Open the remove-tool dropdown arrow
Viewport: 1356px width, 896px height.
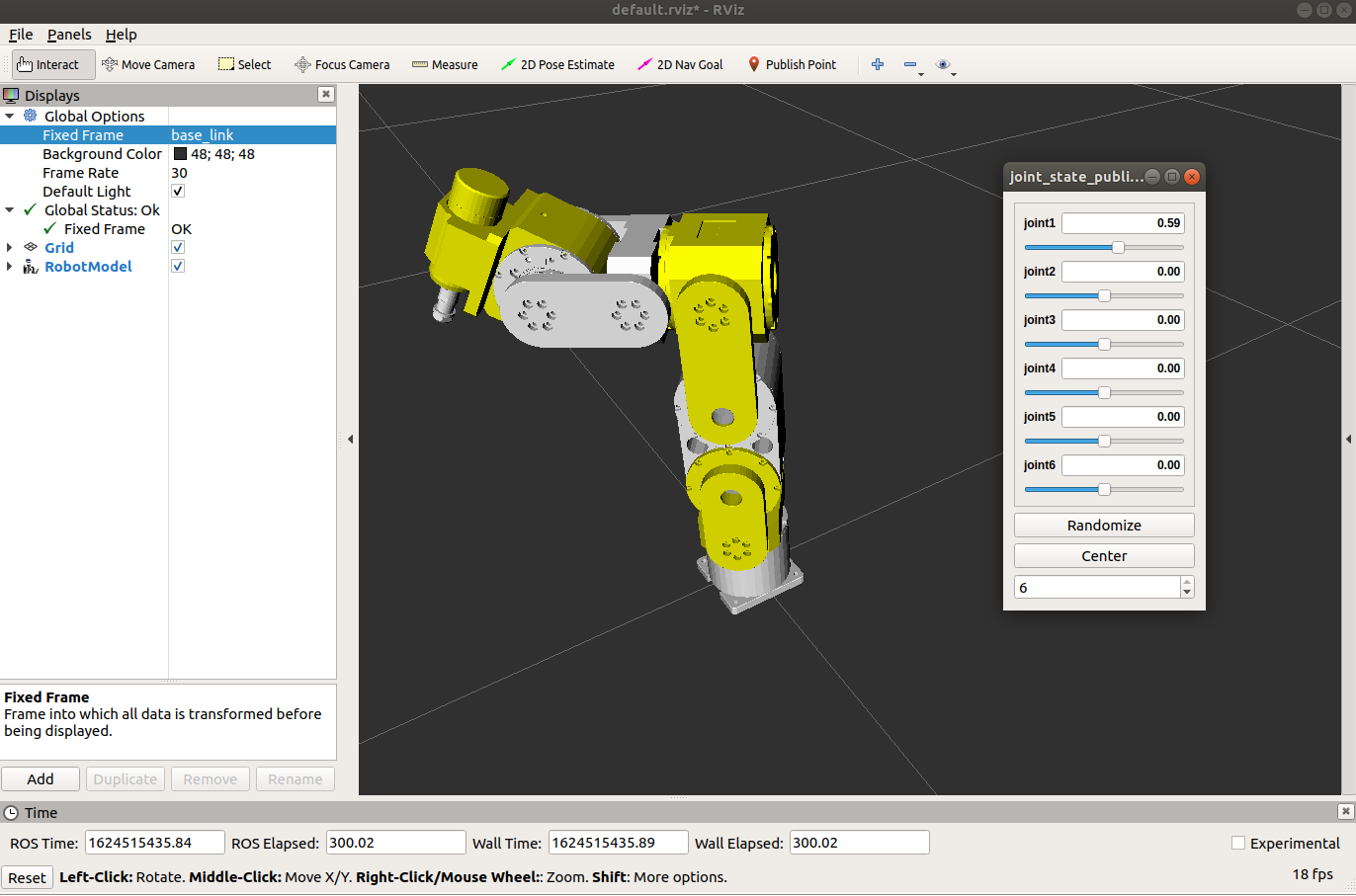tap(921, 74)
